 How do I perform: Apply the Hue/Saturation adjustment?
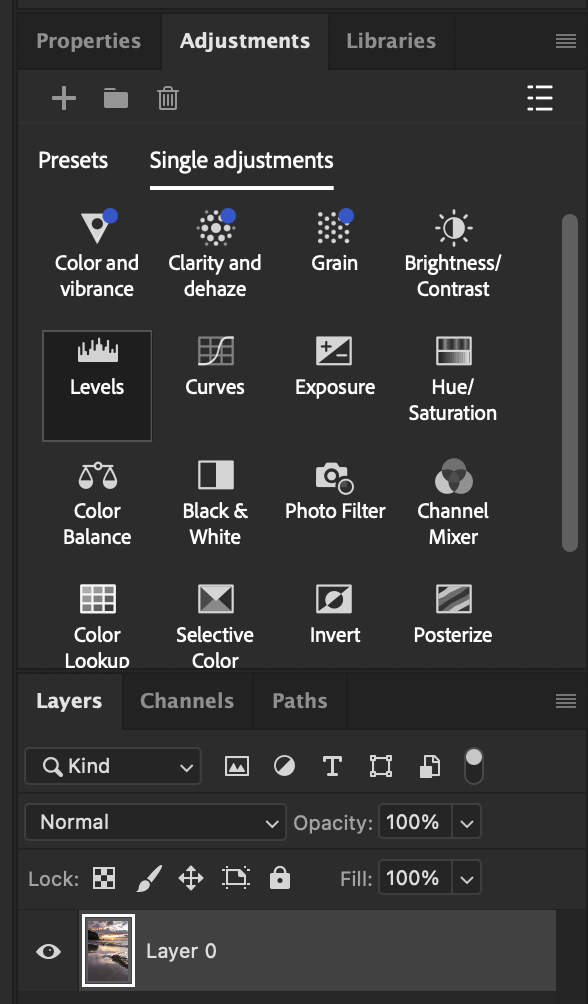point(453,378)
